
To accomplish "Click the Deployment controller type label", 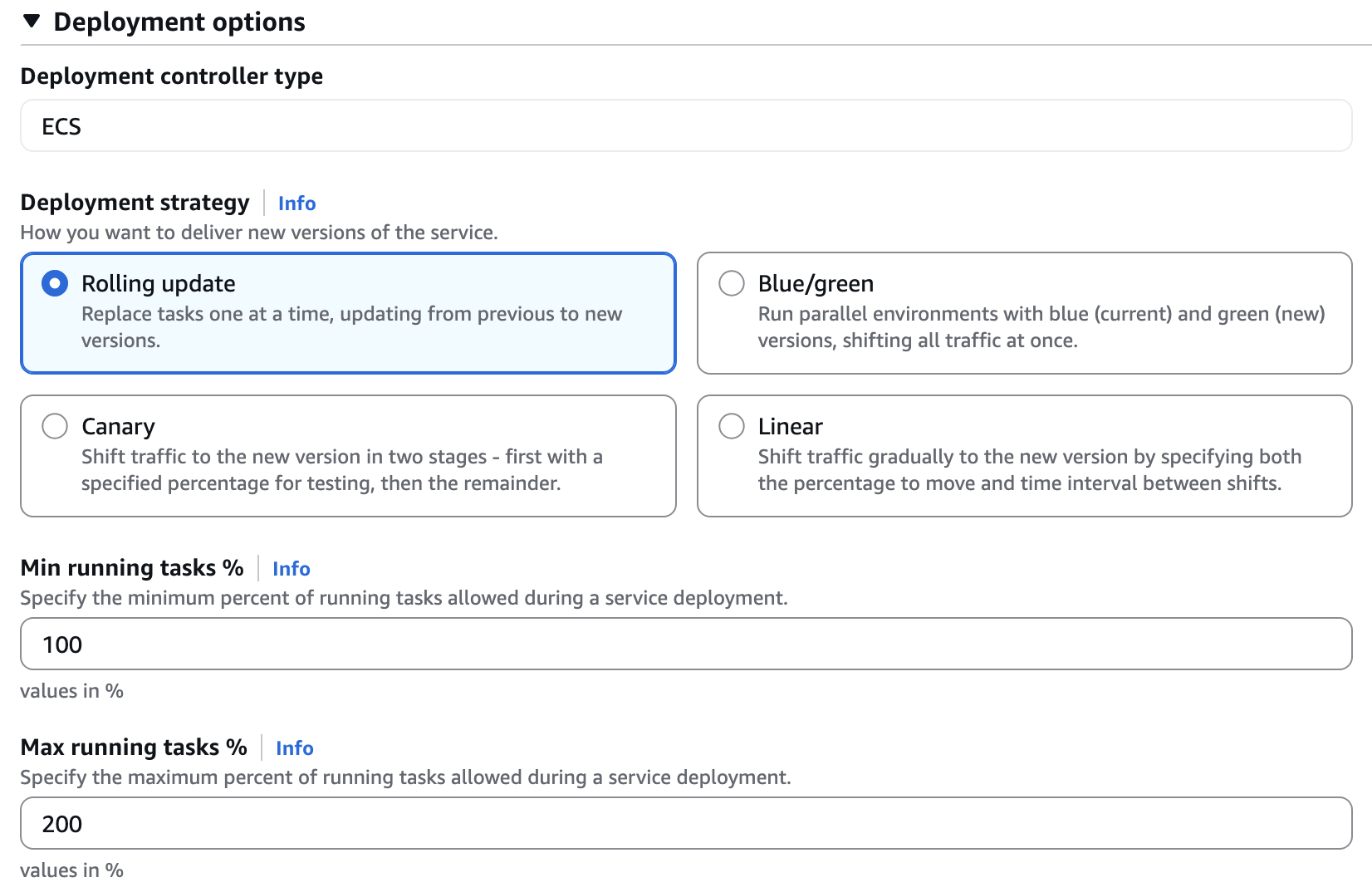I will click(x=172, y=76).
